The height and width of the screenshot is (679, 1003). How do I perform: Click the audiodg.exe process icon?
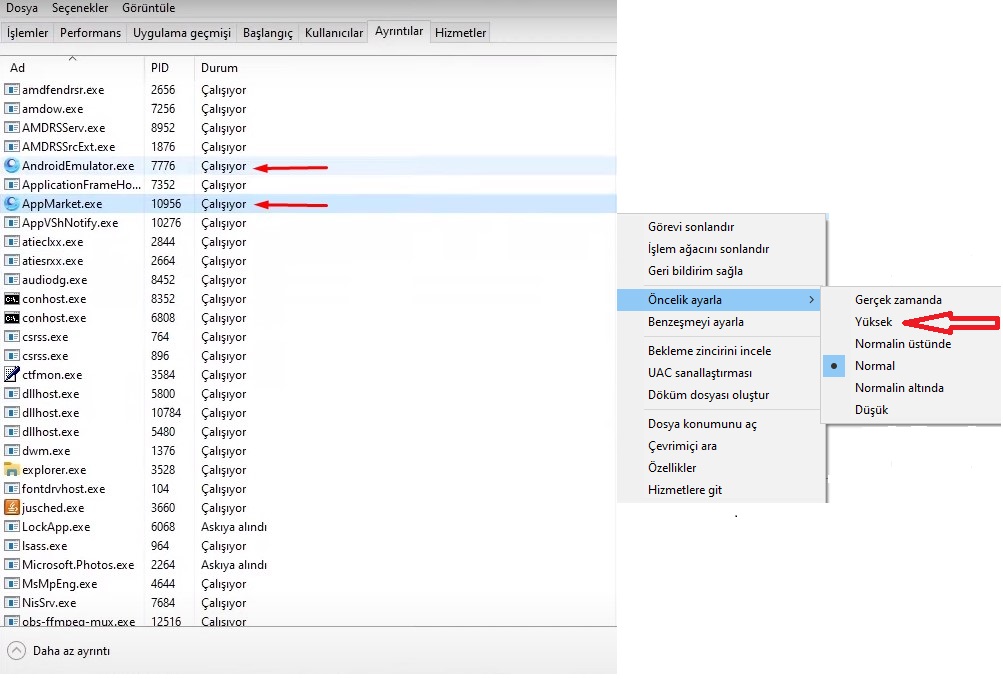[x=12, y=280]
